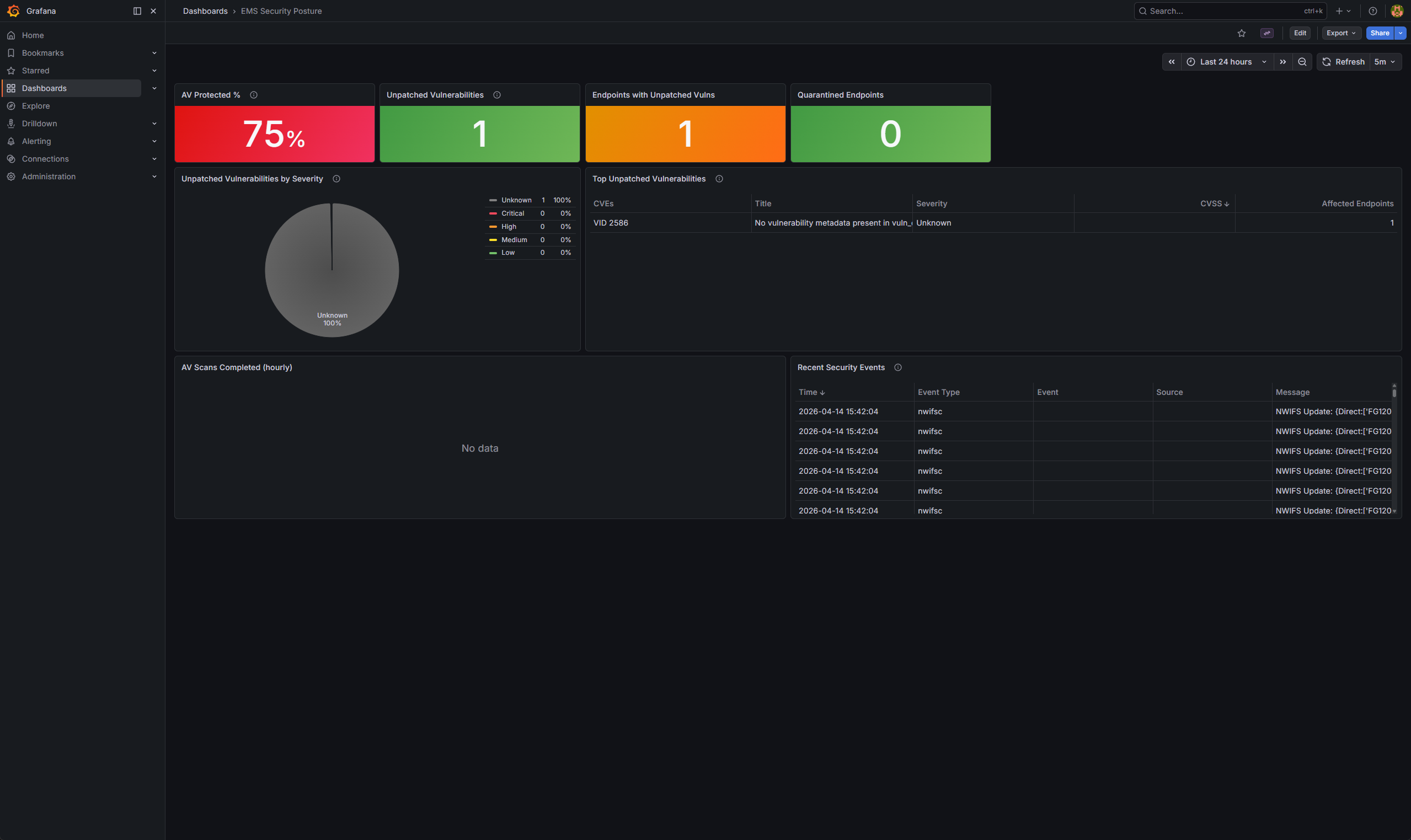The width and height of the screenshot is (1411, 840).
Task: Toggle the High series in pie legend
Action: [508, 227]
